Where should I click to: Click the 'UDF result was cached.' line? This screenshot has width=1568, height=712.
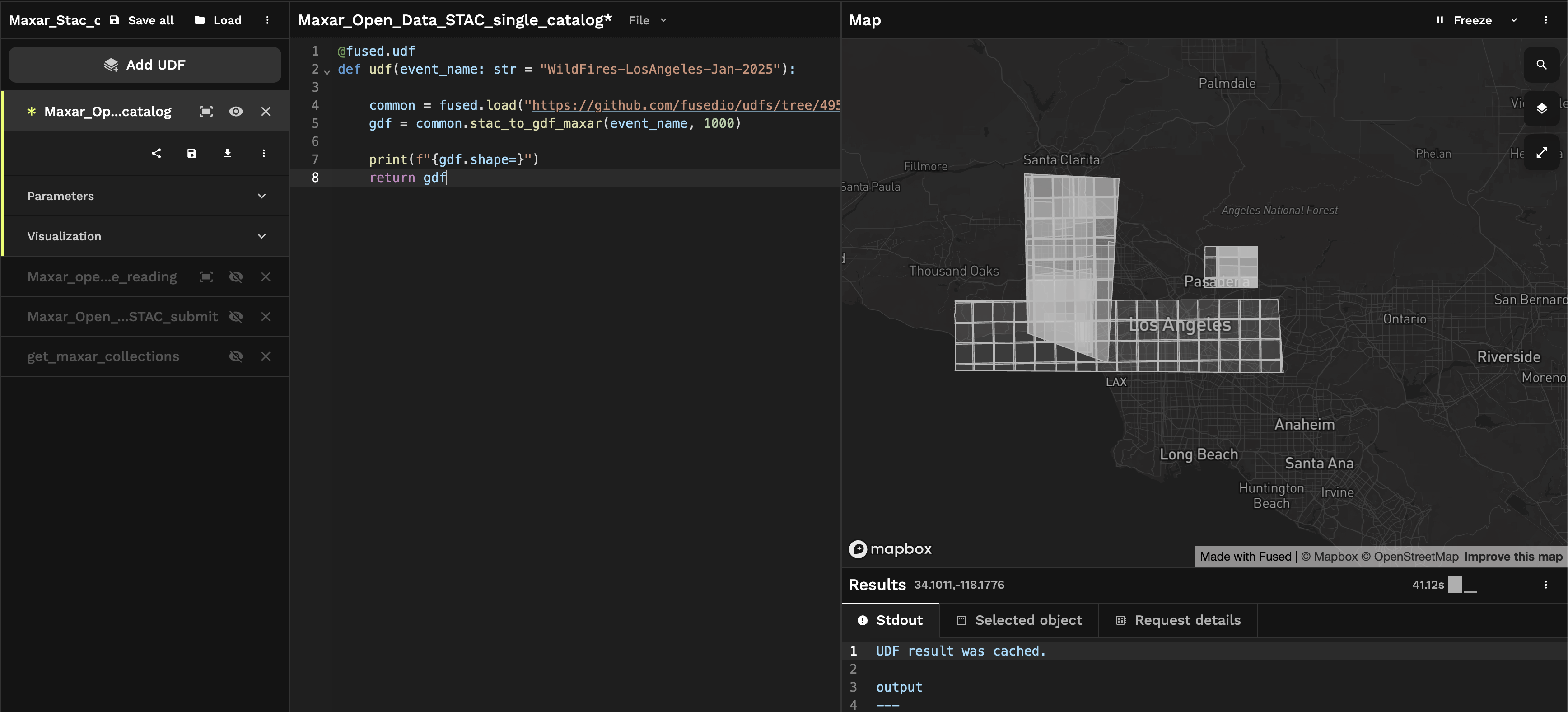(961, 651)
